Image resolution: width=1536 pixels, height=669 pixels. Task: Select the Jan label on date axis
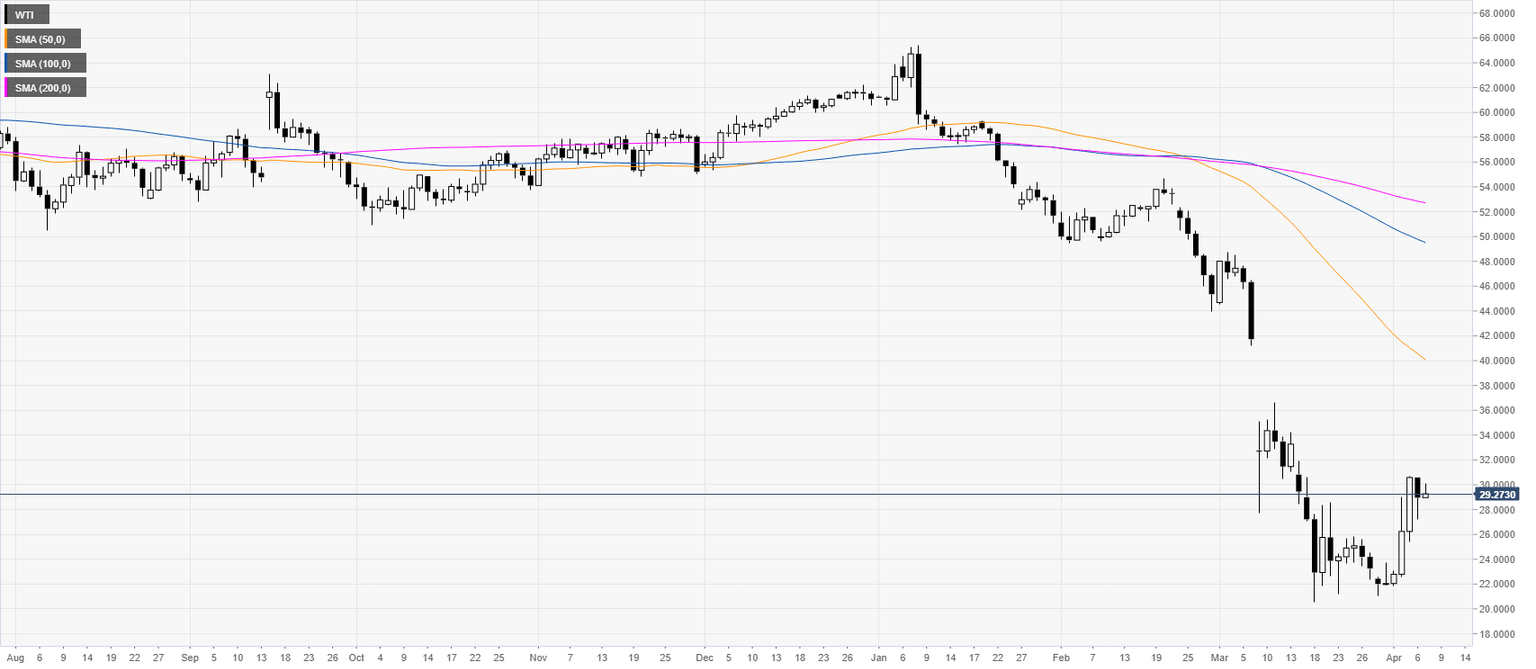click(879, 658)
